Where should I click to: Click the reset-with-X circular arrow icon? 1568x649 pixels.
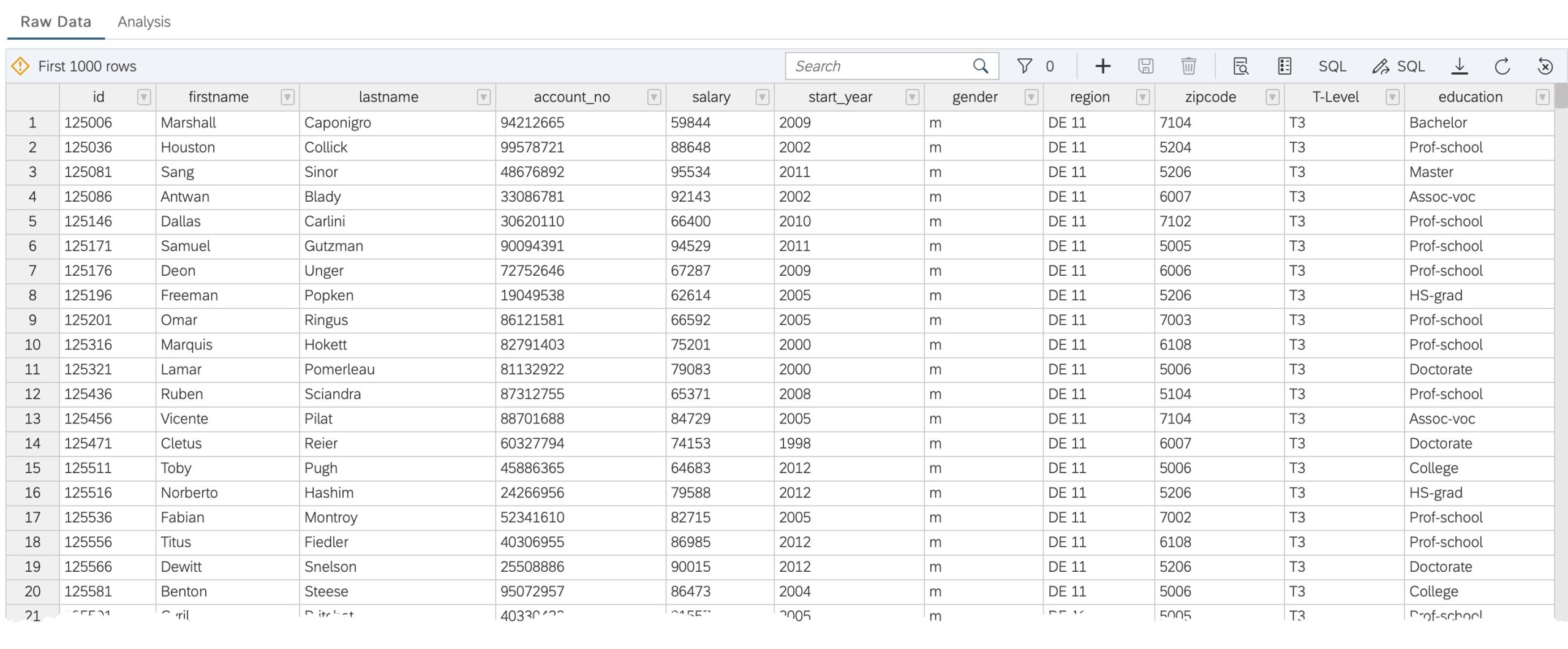[1545, 66]
